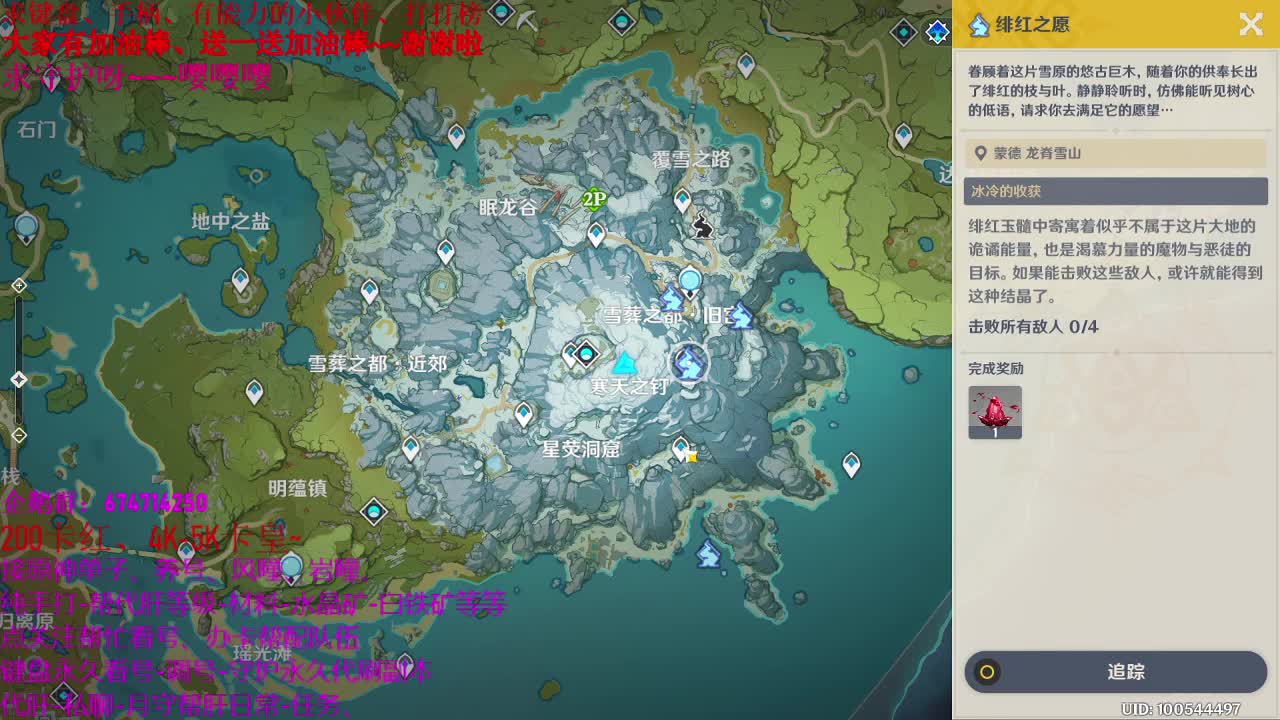Click the quest marker on southeast island
The height and width of the screenshot is (720, 1280).
[x=708, y=553]
